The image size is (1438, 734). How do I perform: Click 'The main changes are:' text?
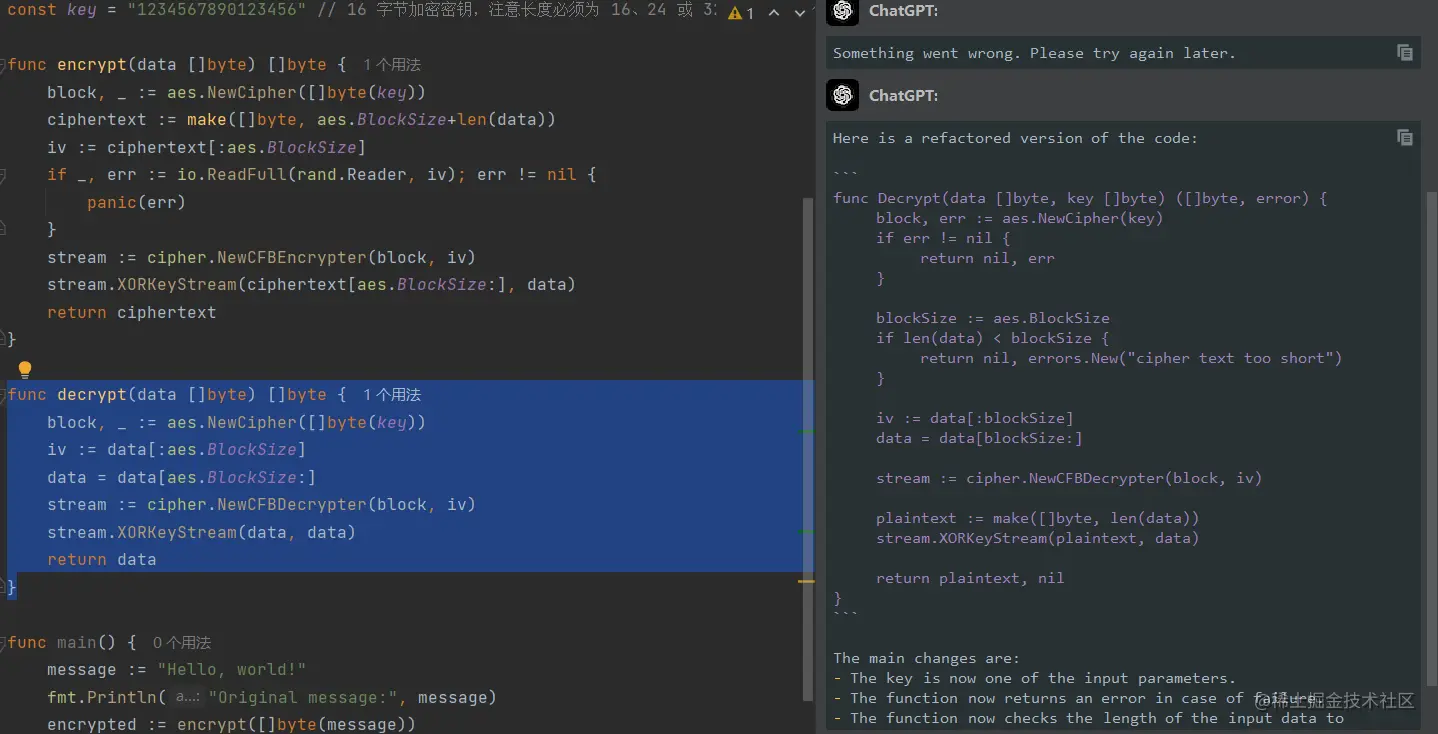tap(926, 658)
